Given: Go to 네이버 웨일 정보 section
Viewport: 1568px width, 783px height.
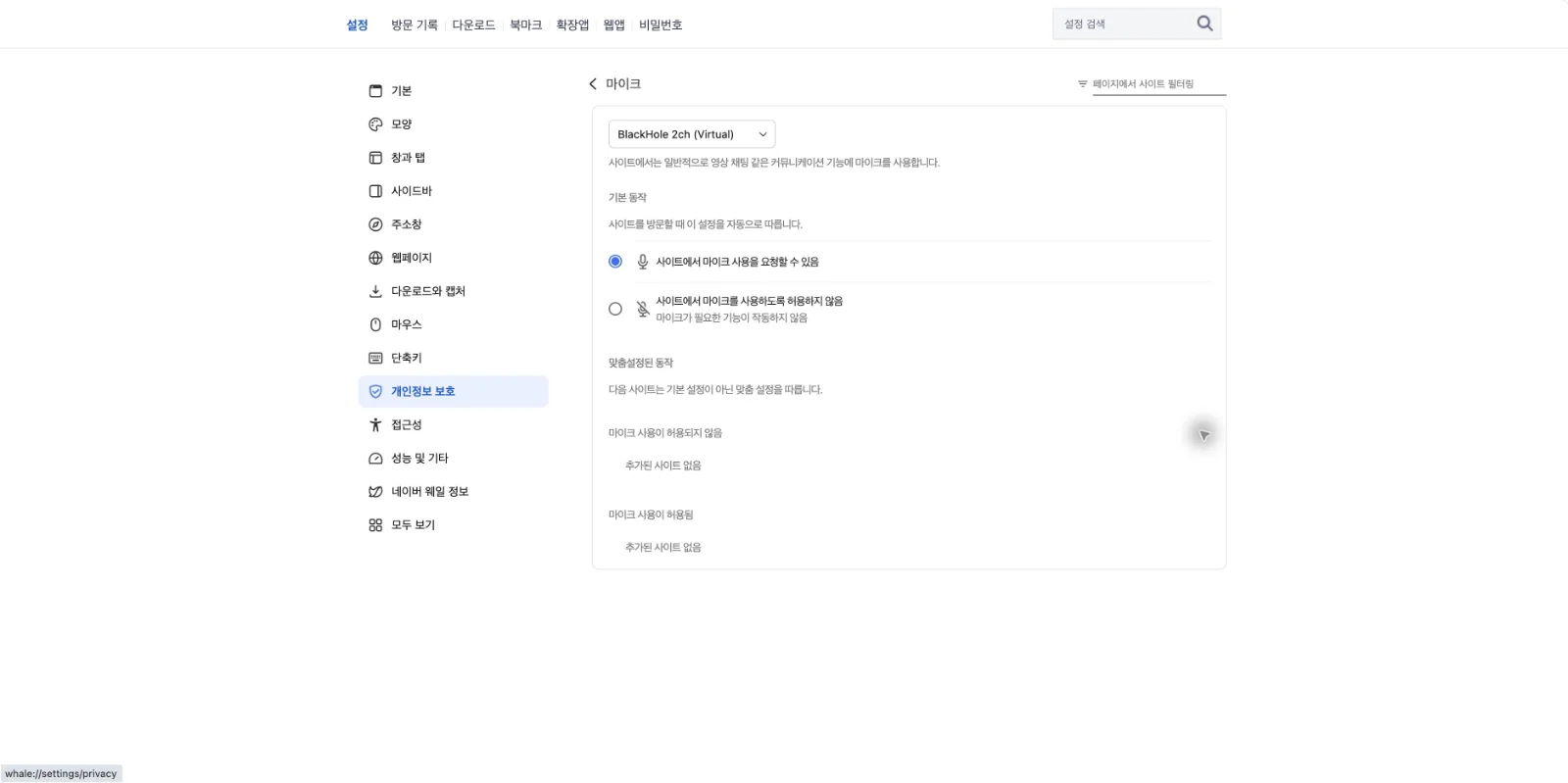Looking at the screenshot, I should pyautogui.click(x=453, y=491).
